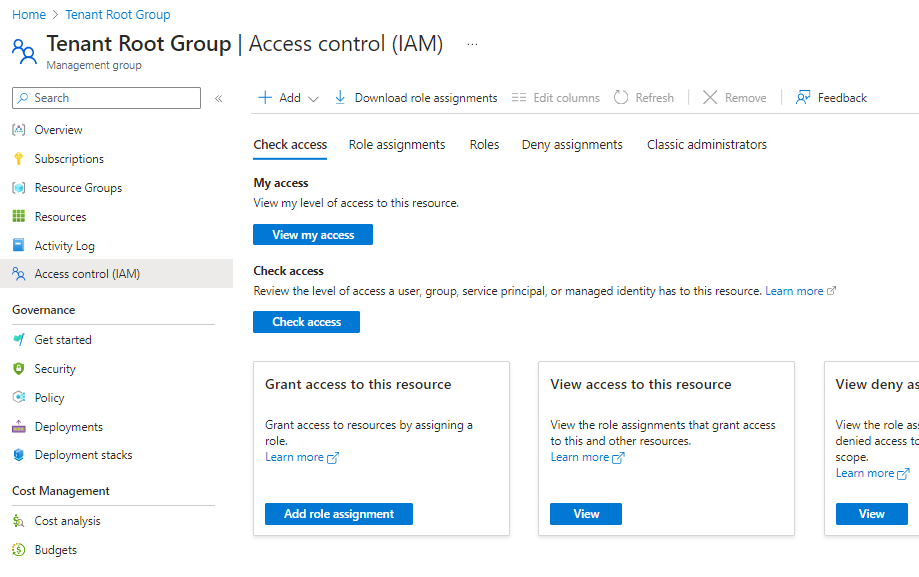The width and height of the screenshot is (919, 577).
Task: Click the sidebar Search input field
Action: pyautogui.click(x=106, y=98)
